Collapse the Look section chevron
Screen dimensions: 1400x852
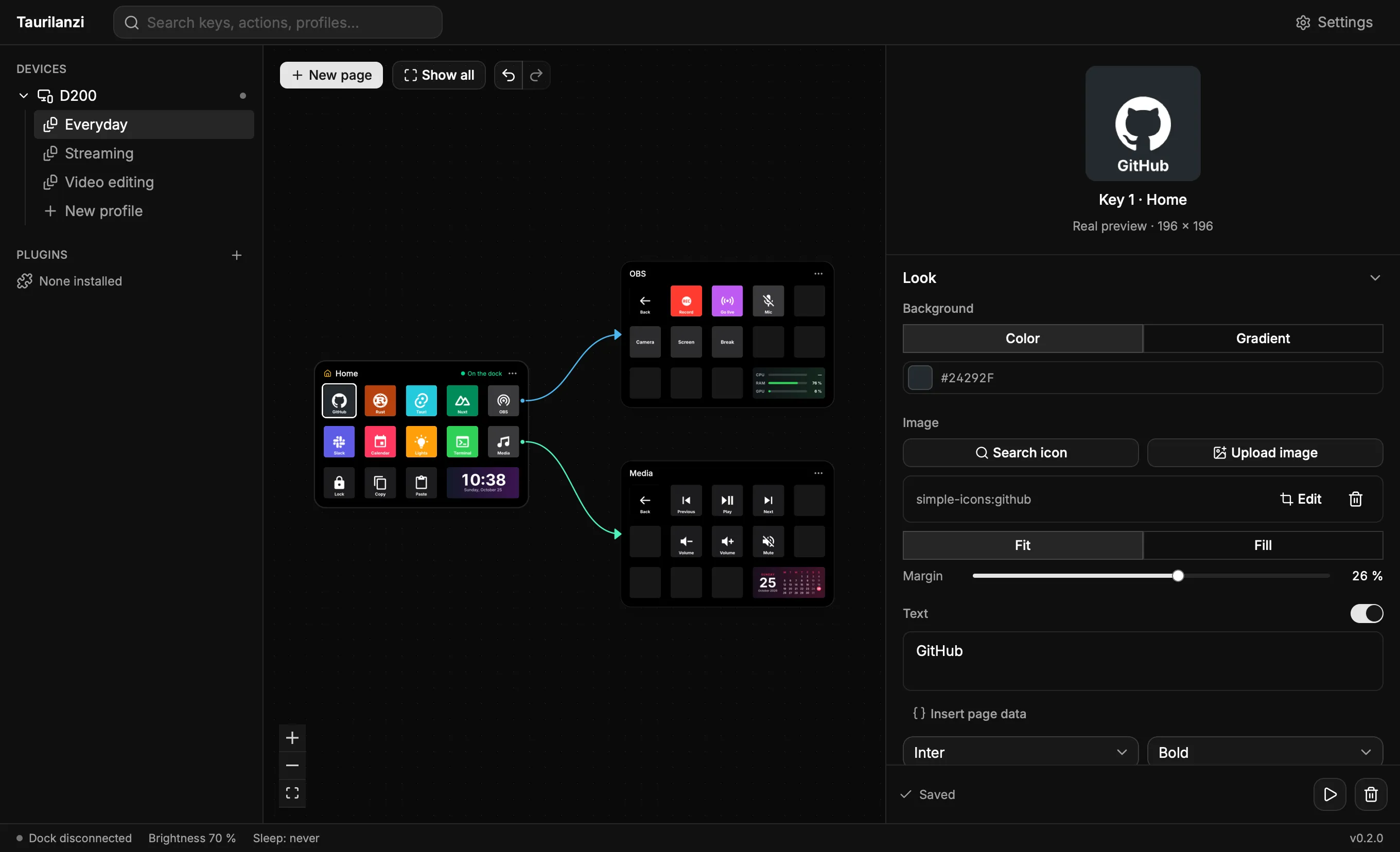1375,278
